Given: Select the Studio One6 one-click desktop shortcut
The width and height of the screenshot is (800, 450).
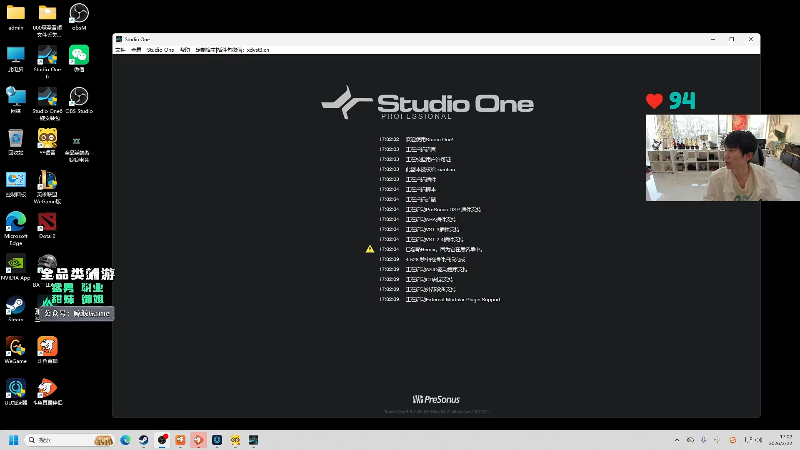Looking at the screenshot, I should 47,103.
